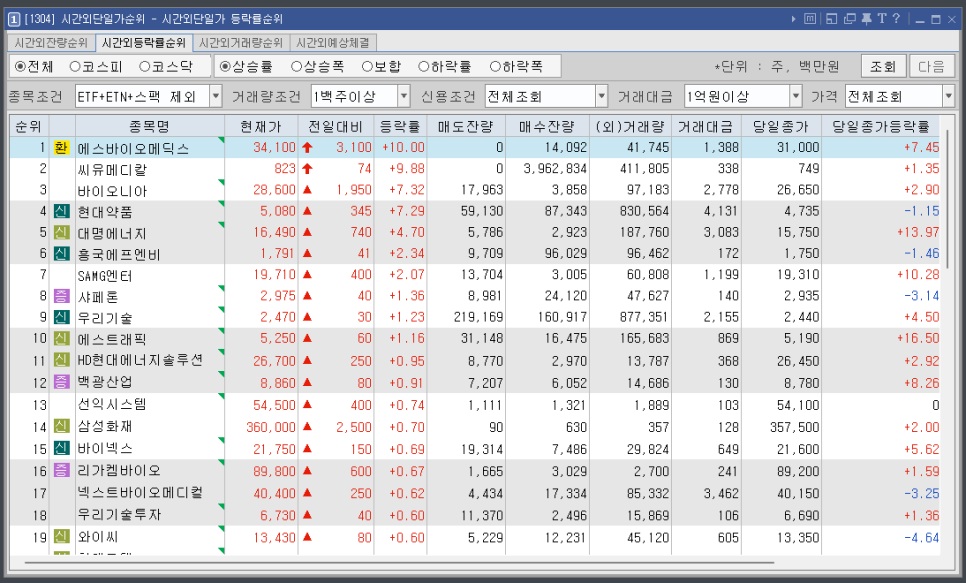The height and width of the screenshot is (583, 966).
Task: Open font settings with the T icon
Action: click(x=882, y=18)
